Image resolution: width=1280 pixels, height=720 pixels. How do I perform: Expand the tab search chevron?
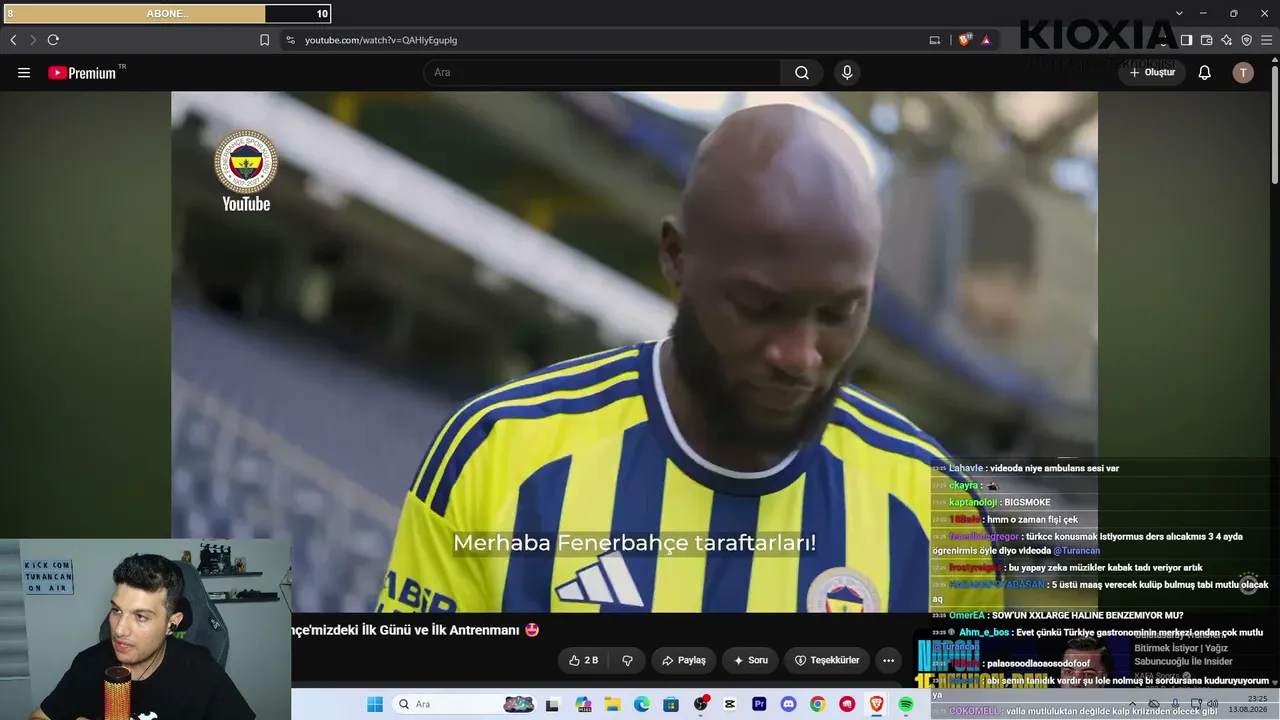(x=1180, y=13)
